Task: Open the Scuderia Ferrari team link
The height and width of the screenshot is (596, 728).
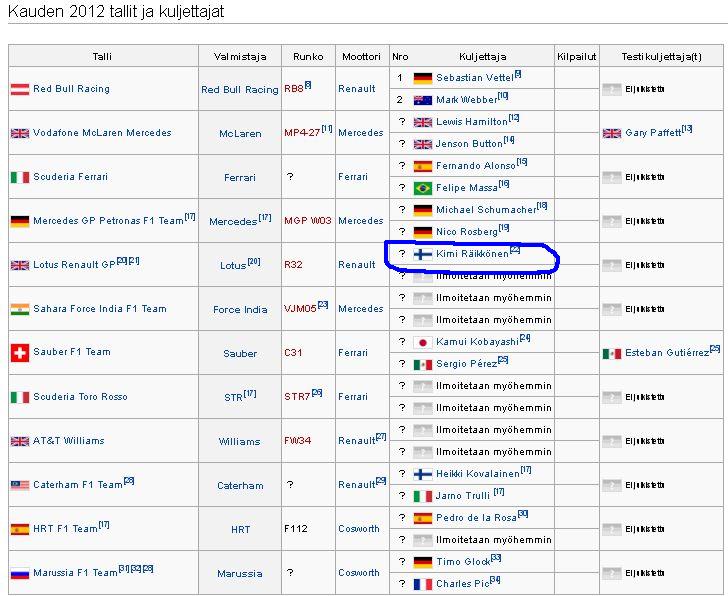Action: 70,177
